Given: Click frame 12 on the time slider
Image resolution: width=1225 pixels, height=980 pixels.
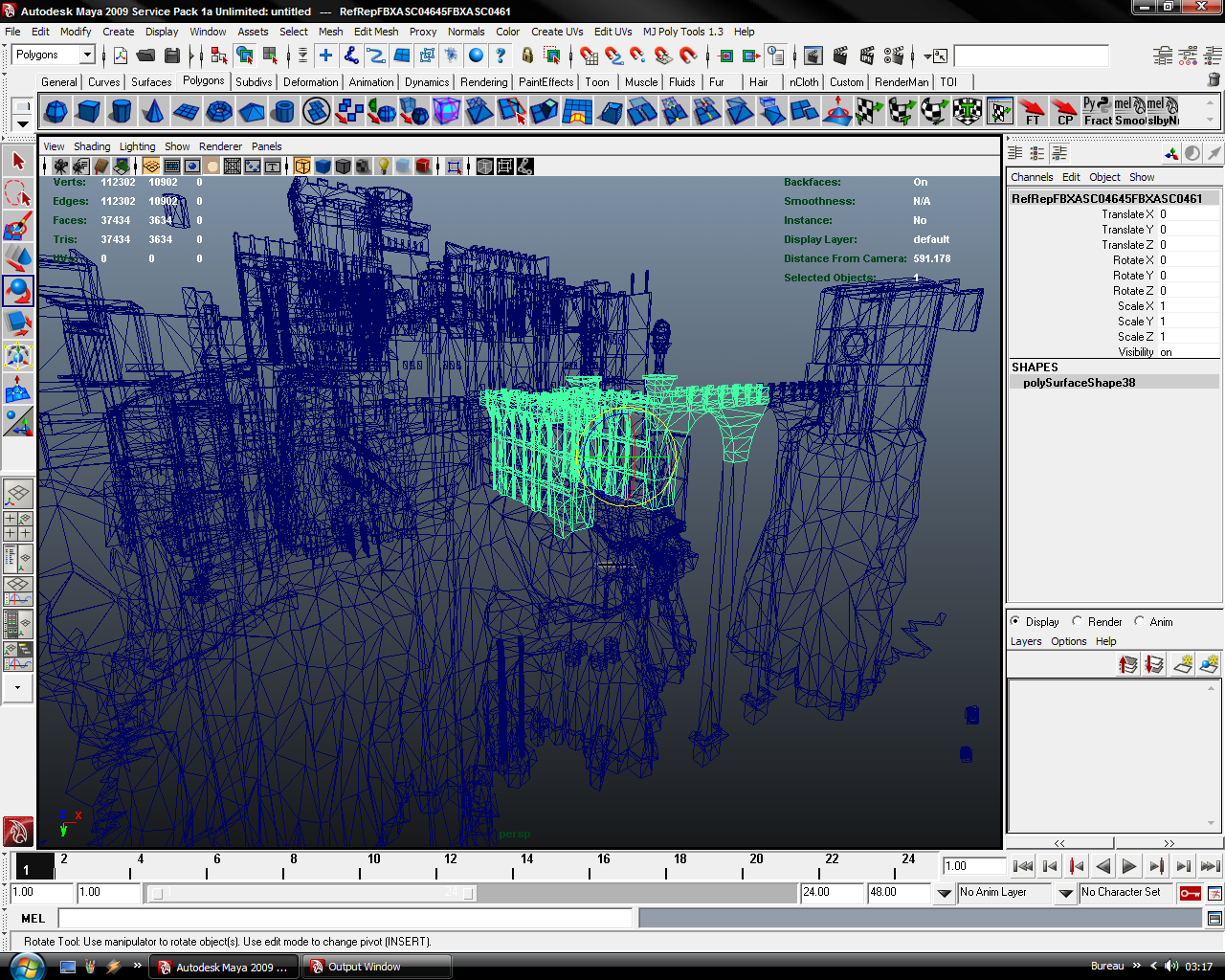Looking at the screenshot, I should click(x=437, y=866).
